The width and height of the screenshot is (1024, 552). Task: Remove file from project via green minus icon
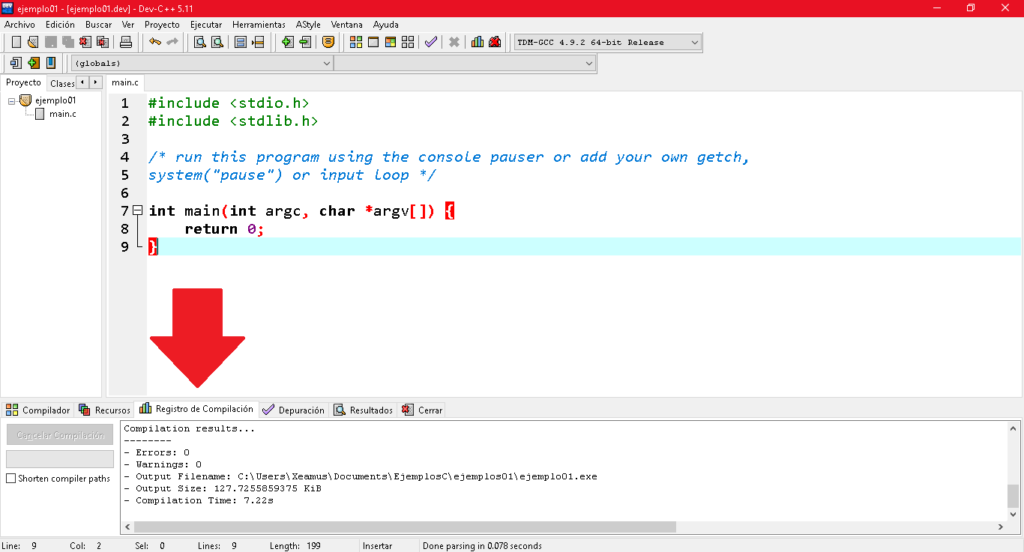click(x=305, y=42)
